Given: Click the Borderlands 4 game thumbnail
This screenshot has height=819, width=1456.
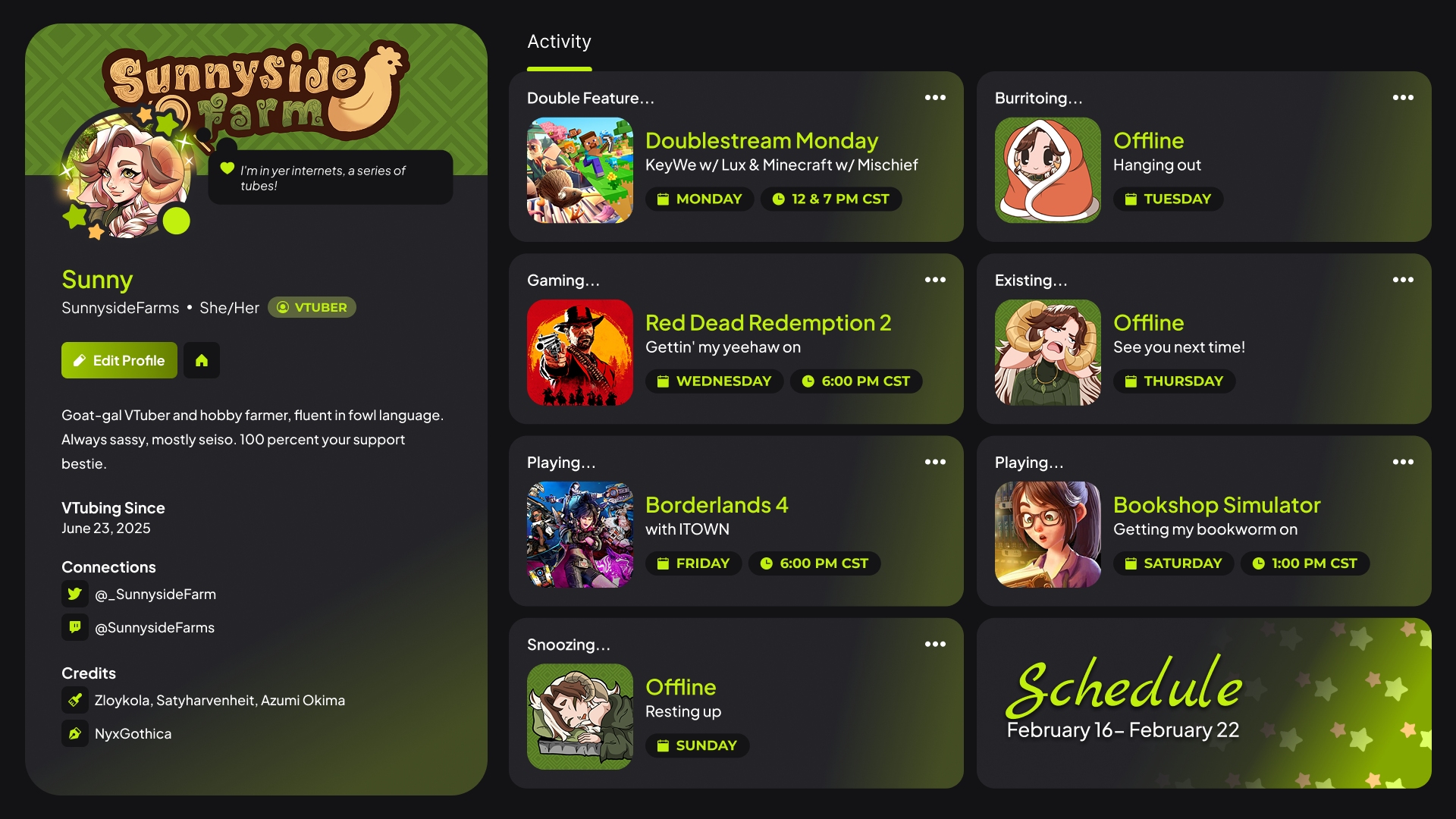Looking at the screenshot, I should tap(580, 535).
